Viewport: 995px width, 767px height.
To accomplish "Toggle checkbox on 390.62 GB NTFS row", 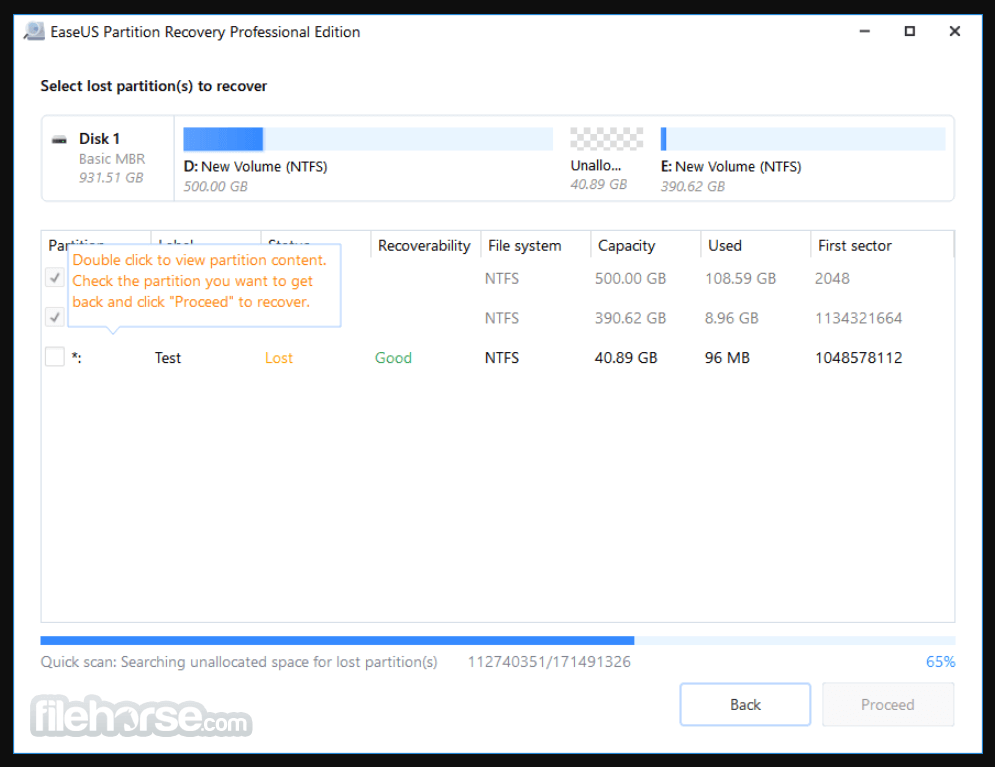I will [x=55, y=317].
